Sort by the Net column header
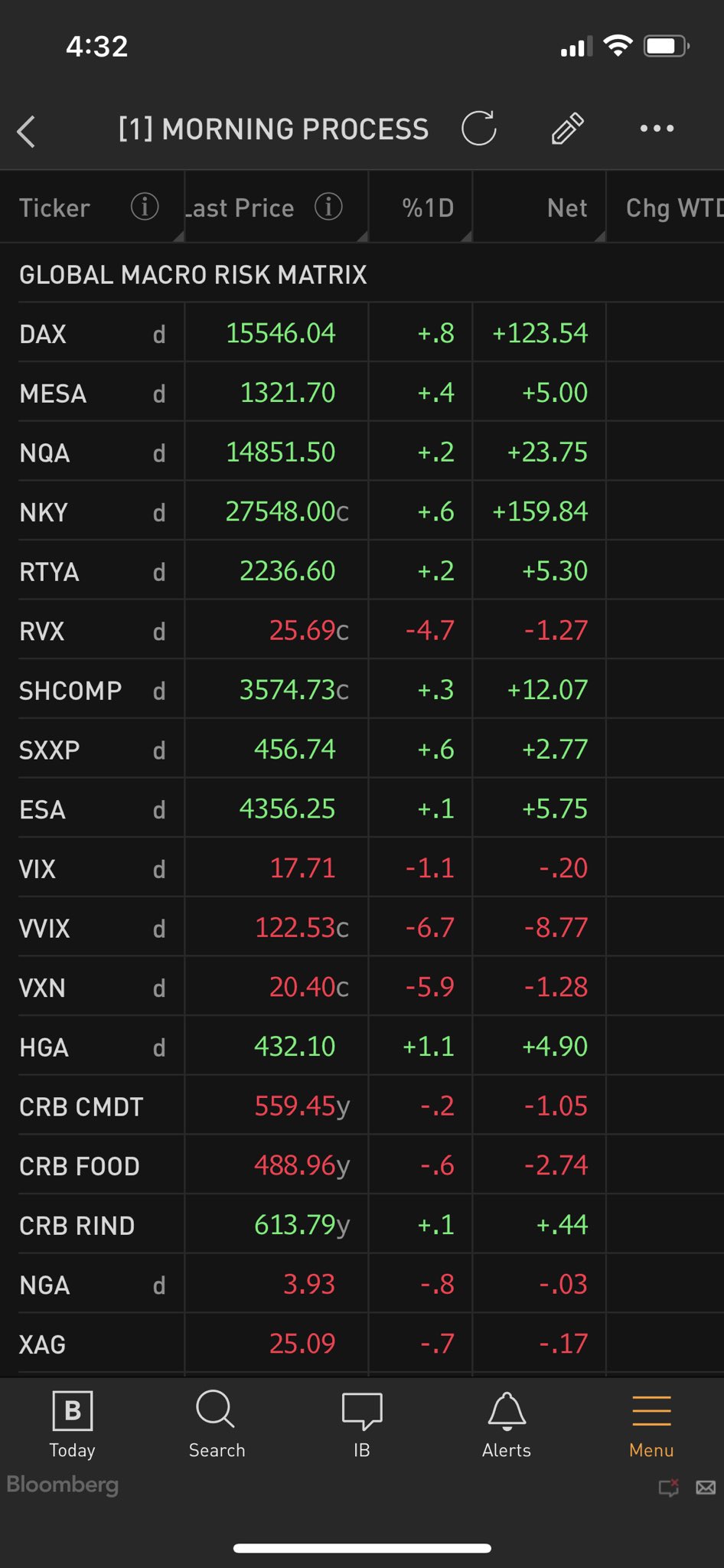 (x=566, y=207)
